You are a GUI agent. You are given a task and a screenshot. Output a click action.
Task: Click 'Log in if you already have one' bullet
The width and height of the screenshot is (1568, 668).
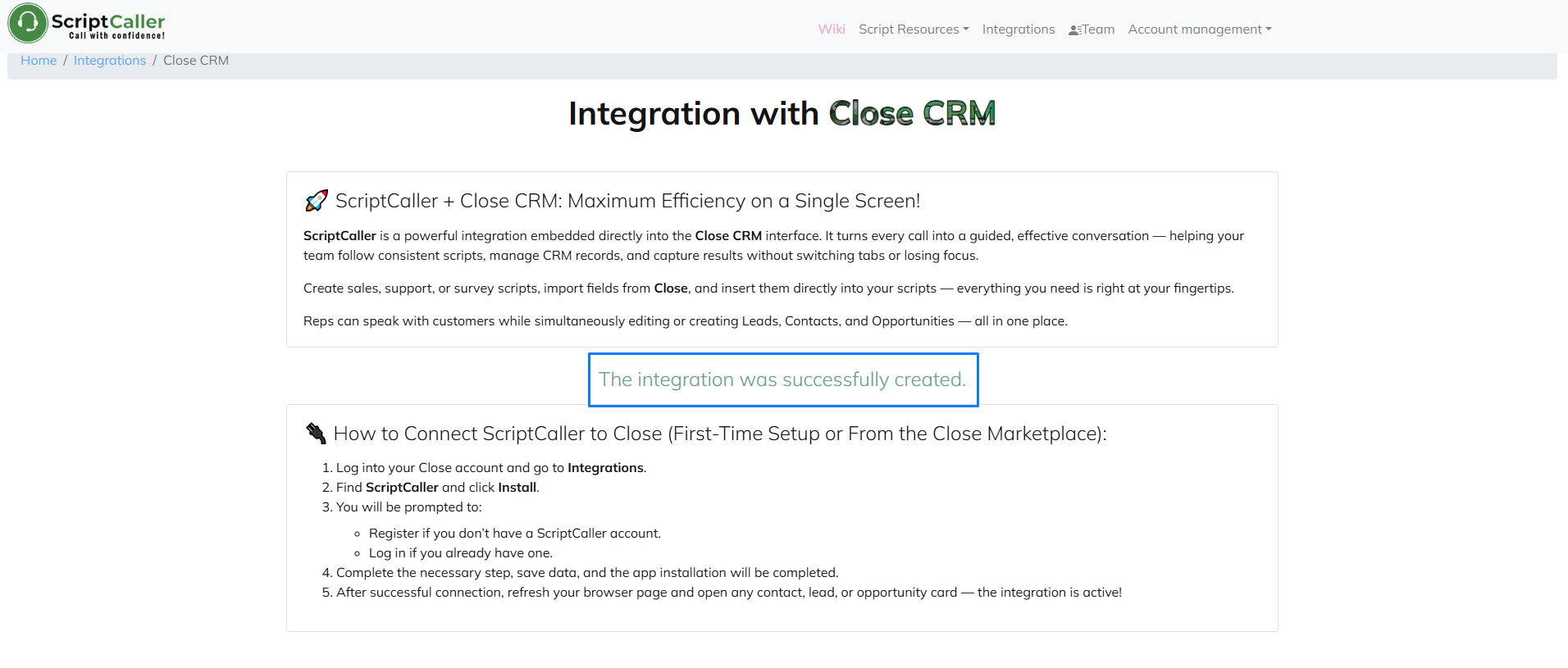pyautogui.click(x=461, y=553)
